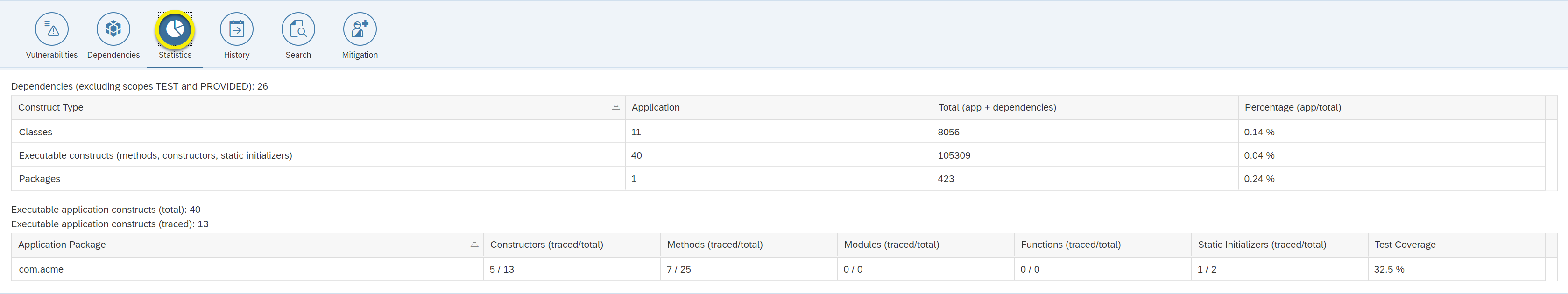Click the Methods (traced/total) column header
Screen dimensions: 1568x294
[x=714, y=245]
